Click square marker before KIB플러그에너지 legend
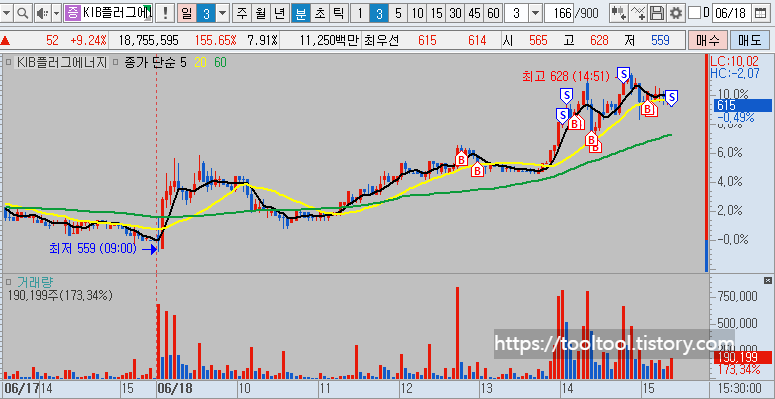 (x=8, y=62)
